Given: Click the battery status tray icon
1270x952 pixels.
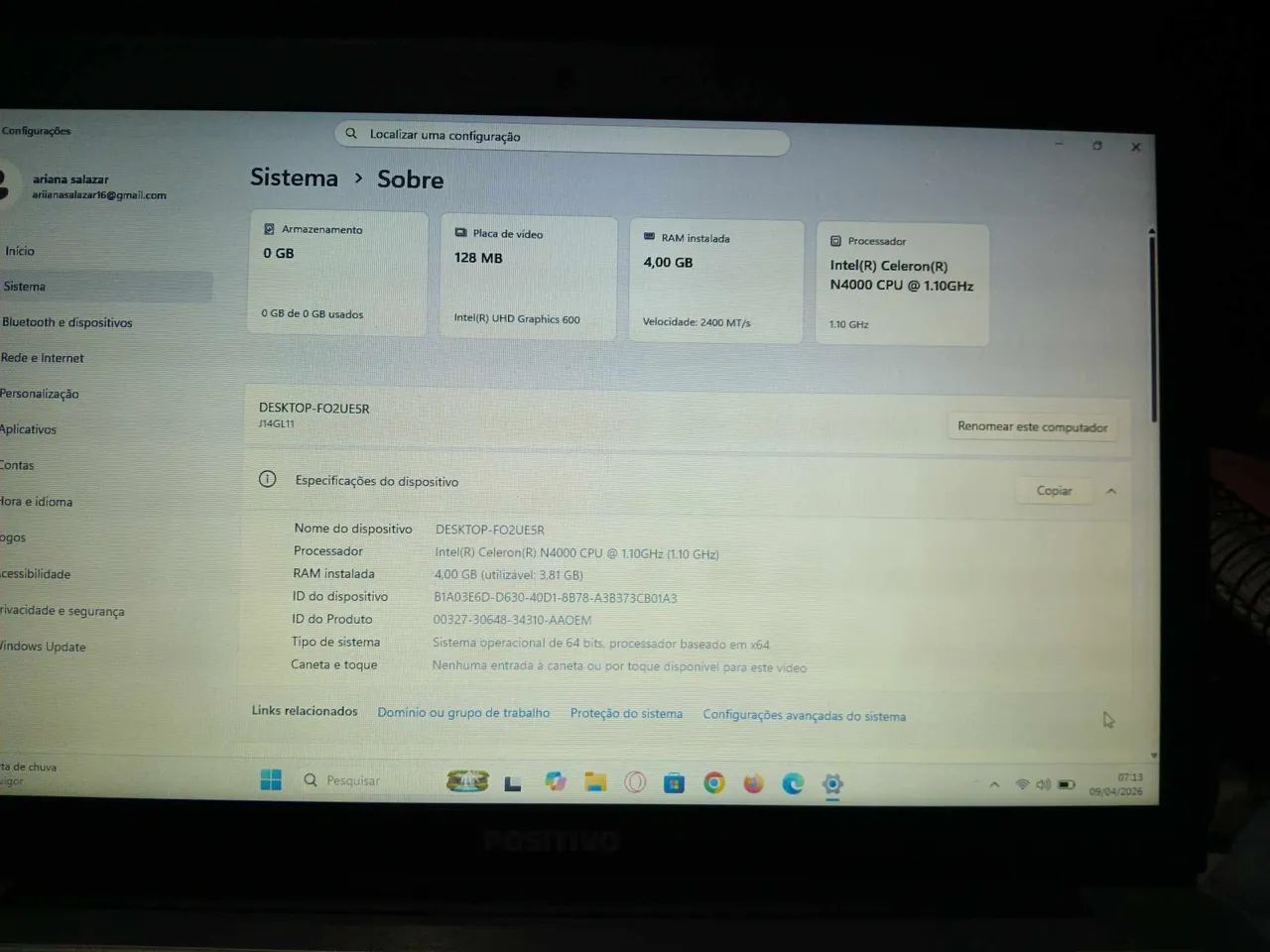Looking at the screenshot, I should tap(1067, 784).
